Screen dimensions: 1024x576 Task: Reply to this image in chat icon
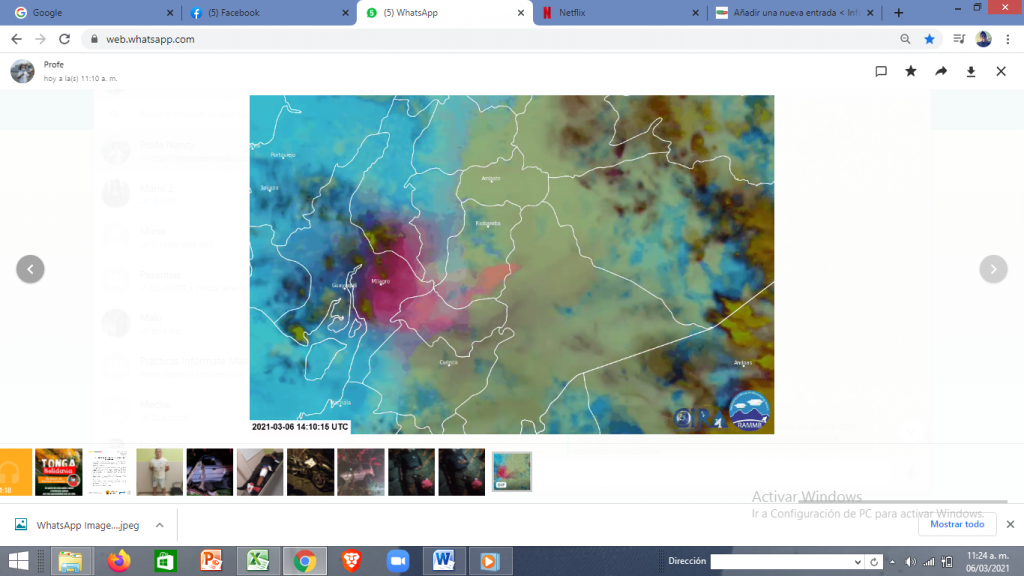click(x=881, y=71)
